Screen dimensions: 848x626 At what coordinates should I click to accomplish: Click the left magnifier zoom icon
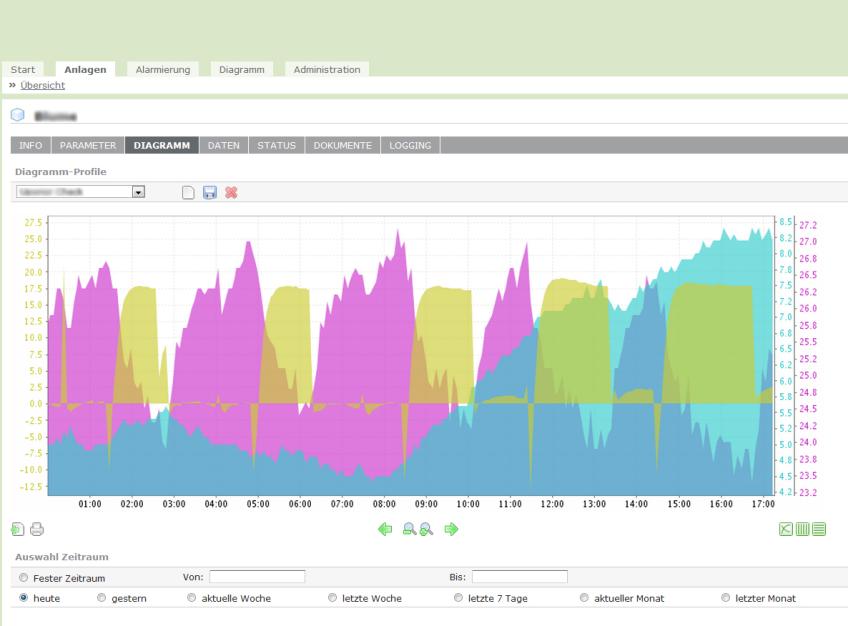pyautogui.click(x=409, y=529)
